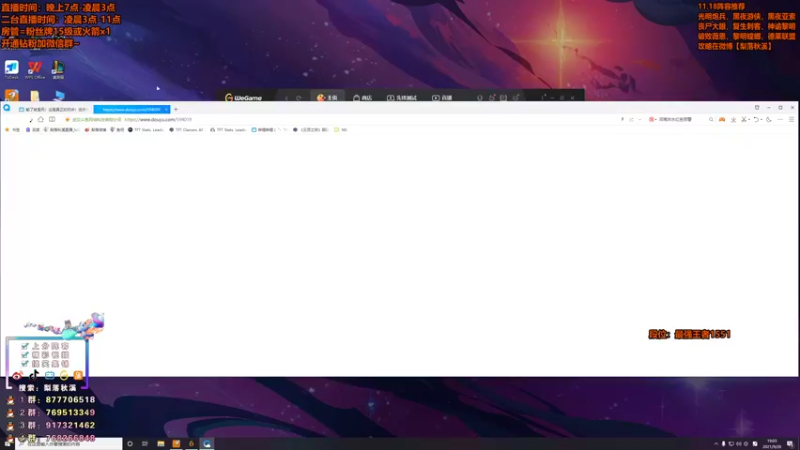
Task: Tick the first checkbox in the overlay widget
Action: click(x=24, y=346)
